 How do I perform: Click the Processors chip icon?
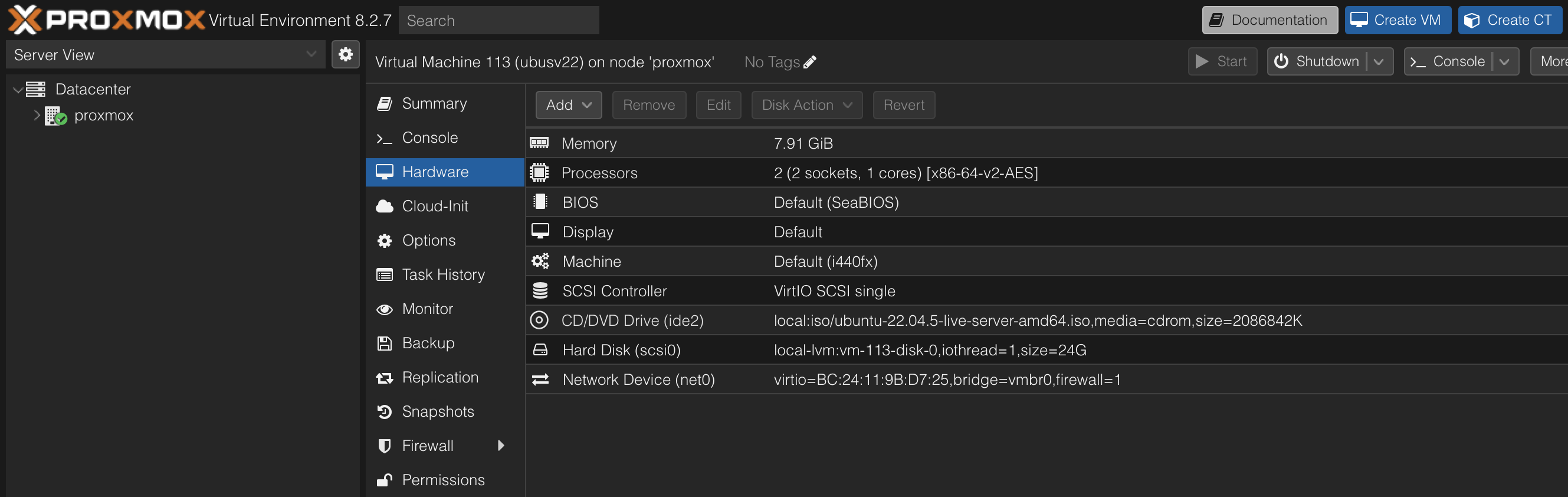[539, 173]
